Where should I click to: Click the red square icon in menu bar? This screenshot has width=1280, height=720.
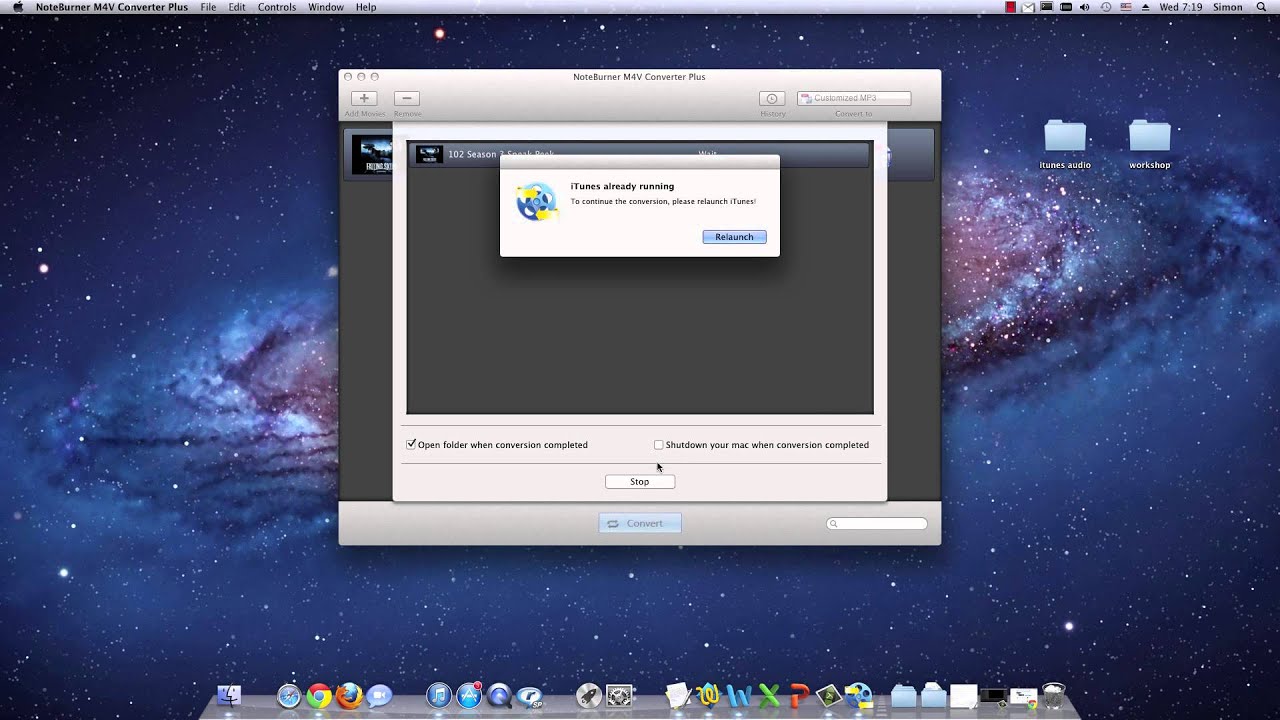coord(1011,7)
